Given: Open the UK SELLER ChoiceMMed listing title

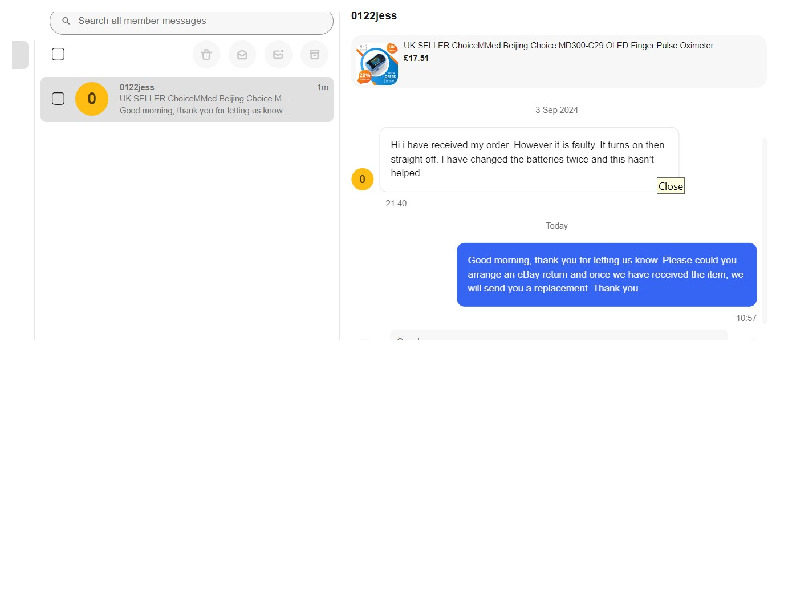Looking at the screenshot, I should point(558,46).
